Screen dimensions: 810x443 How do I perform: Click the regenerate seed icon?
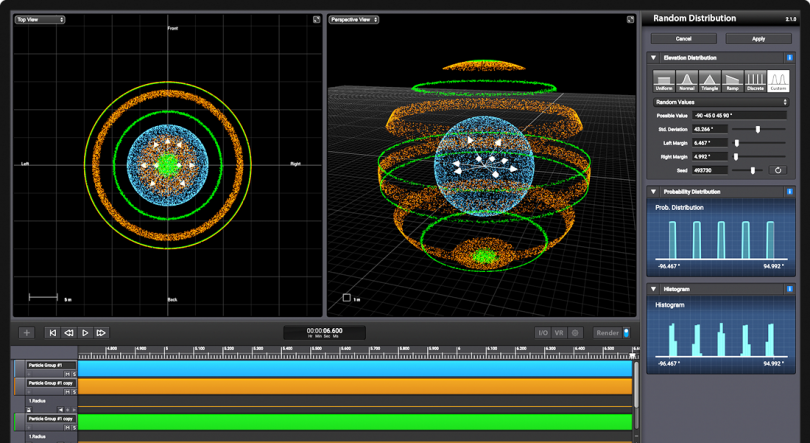click(778, 170)
